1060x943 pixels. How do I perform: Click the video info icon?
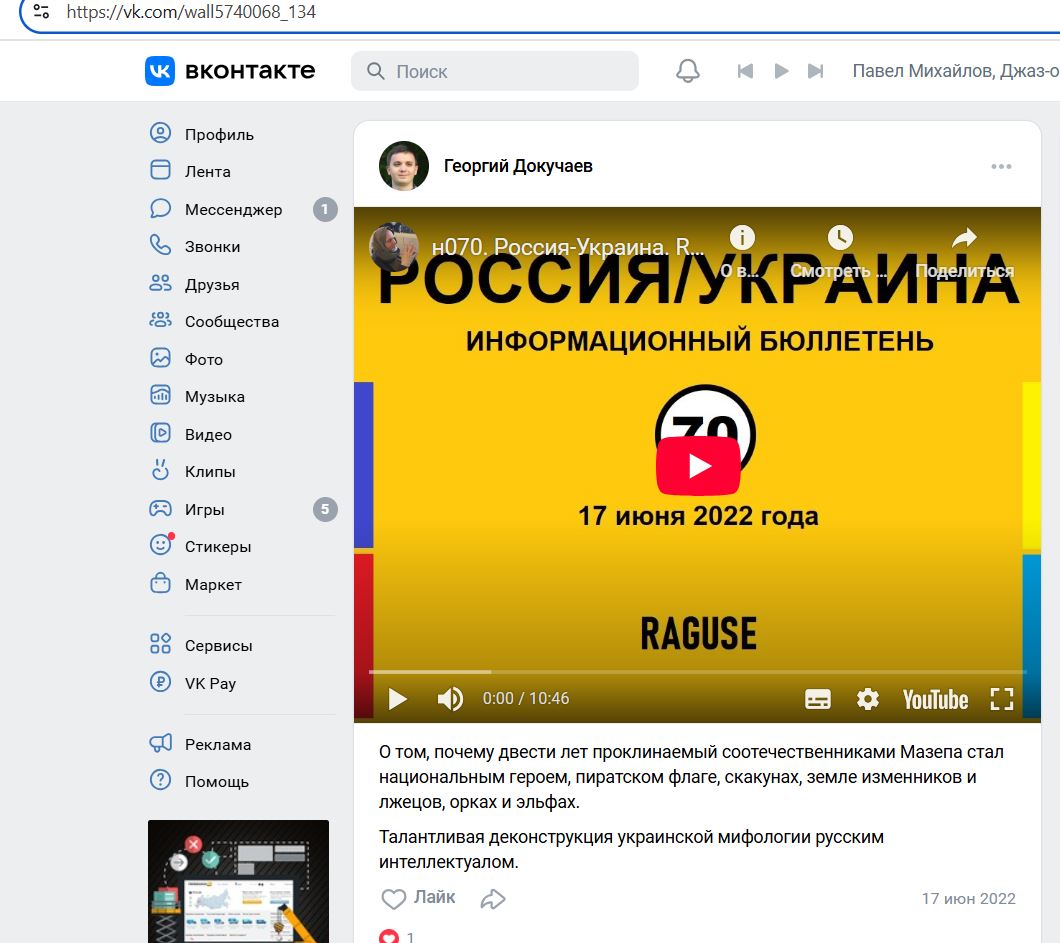pyautogui.click(x=742, y=238)
